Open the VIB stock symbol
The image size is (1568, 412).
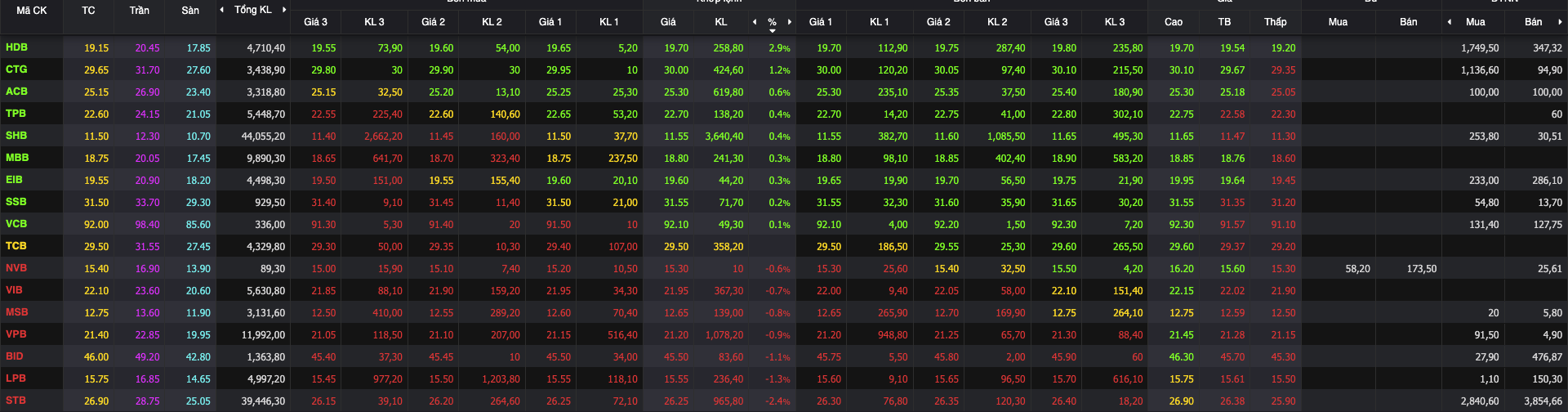click(15, 290)
